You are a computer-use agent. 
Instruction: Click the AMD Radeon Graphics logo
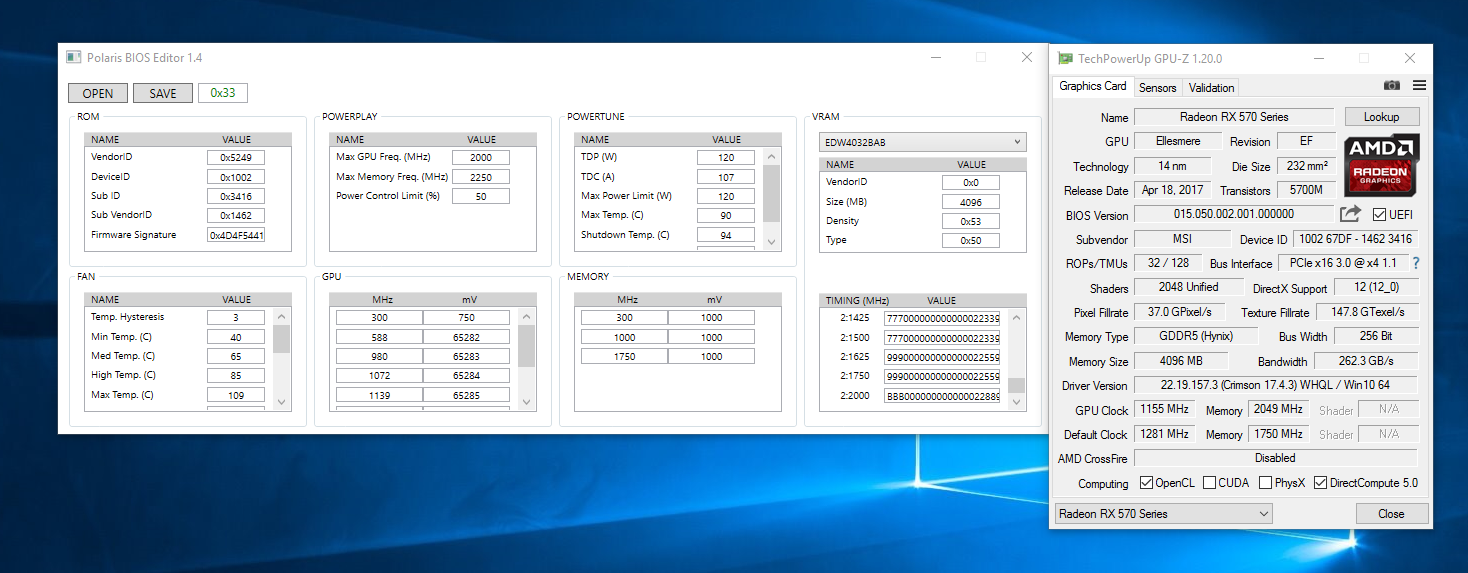pos(1381,166)
